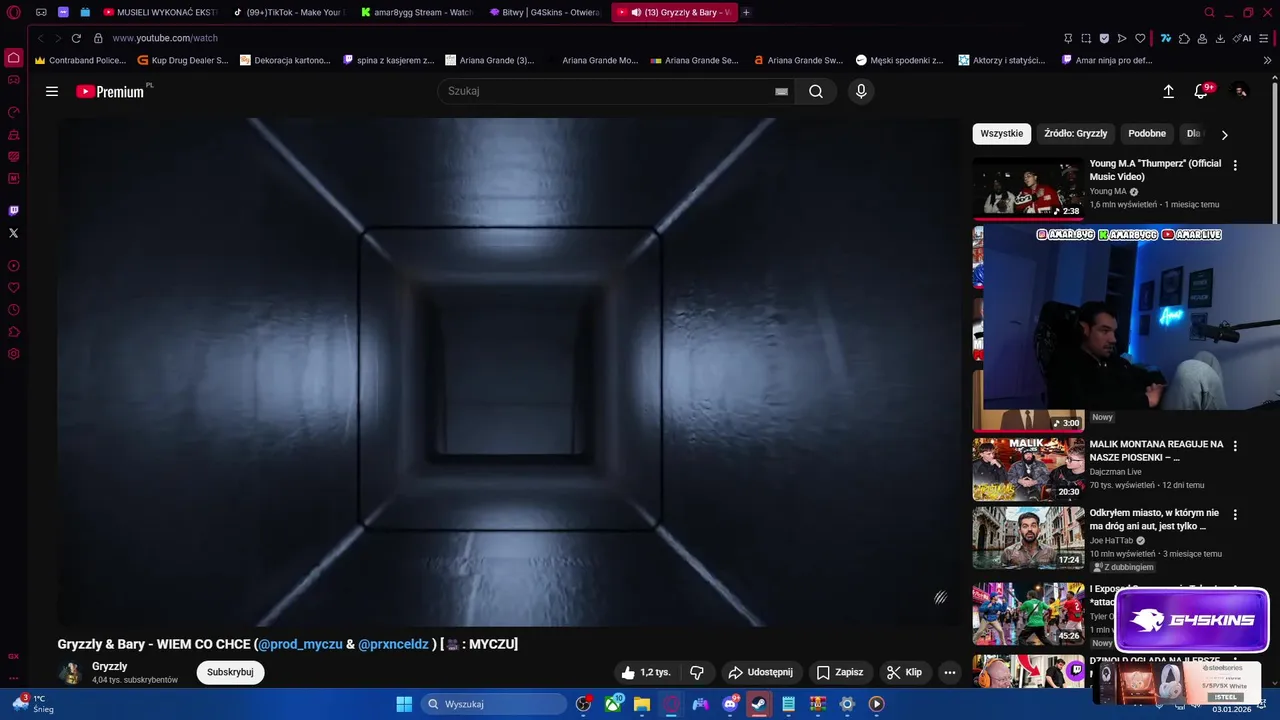Open Amar ninja pro def... bookmark
The width and height of the screenshot is (1280, 720).
pos(1107,60)
